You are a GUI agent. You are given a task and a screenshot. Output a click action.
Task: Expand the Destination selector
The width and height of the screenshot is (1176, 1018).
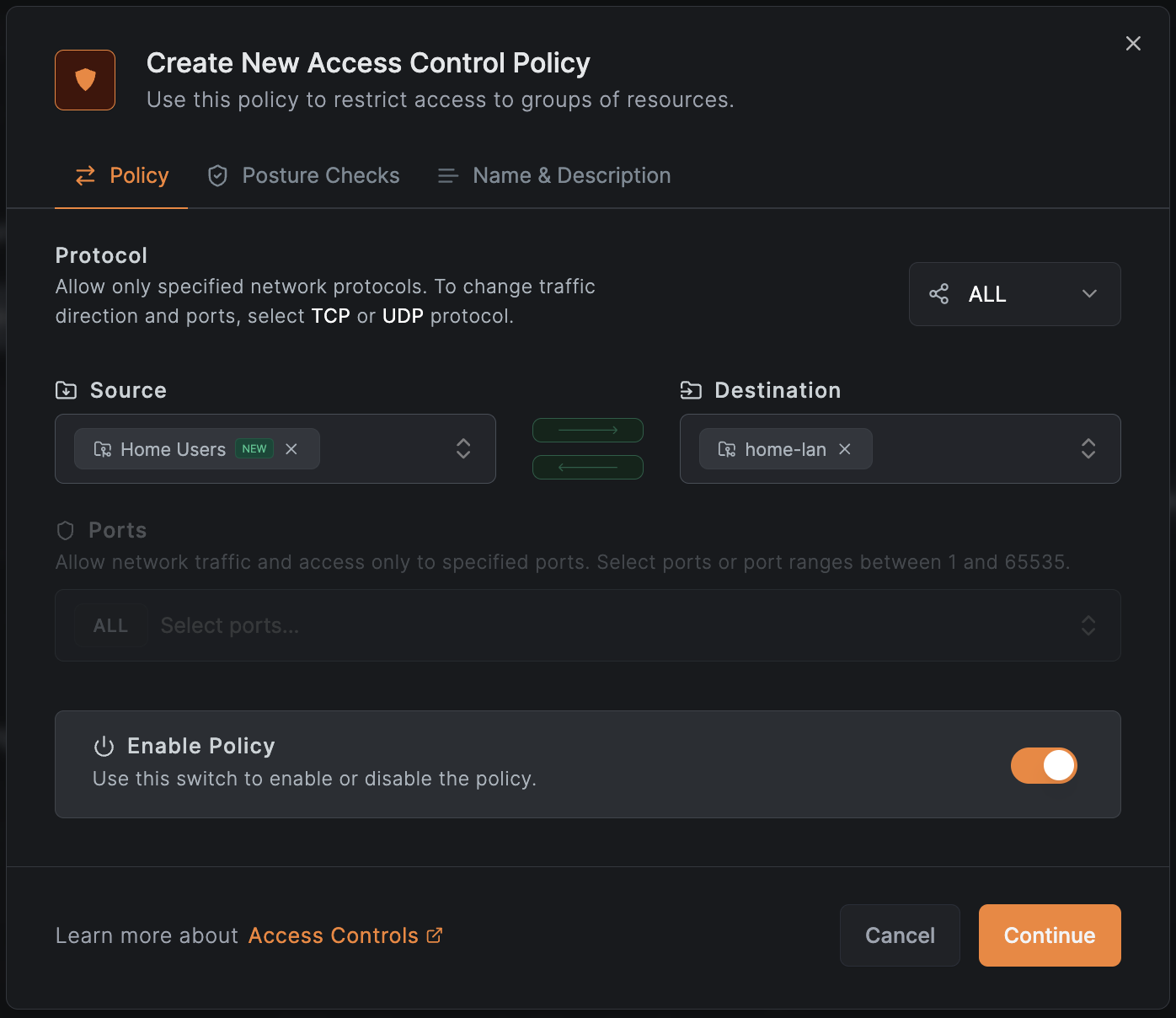point(1088,449)
